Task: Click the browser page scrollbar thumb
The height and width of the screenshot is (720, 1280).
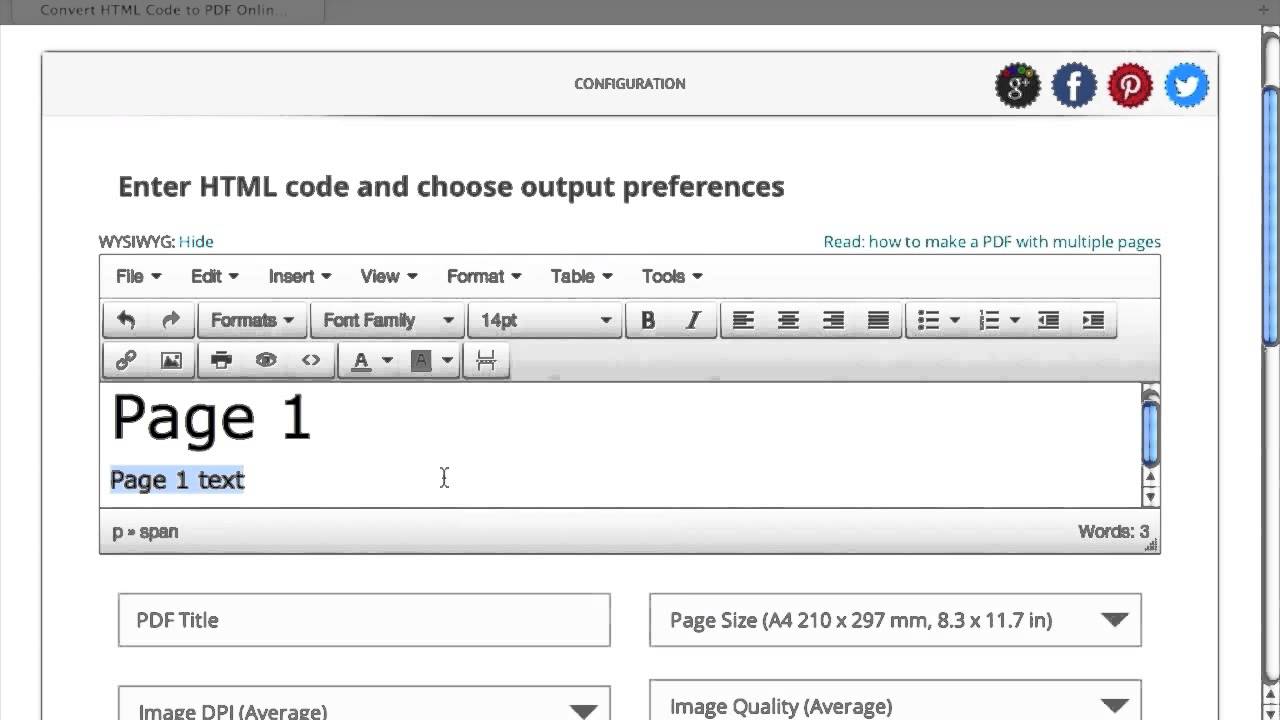Action: tap(1271, 215)
